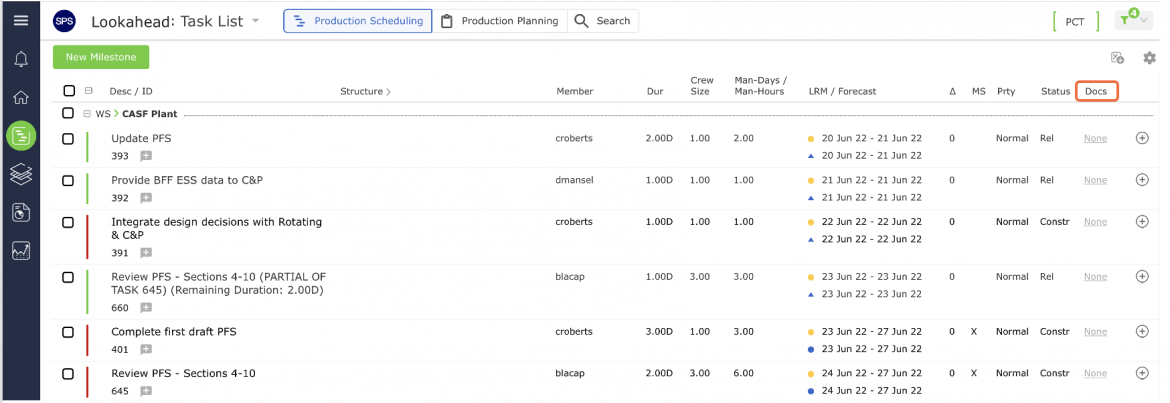Viewport: 1170px width, 403px height.
Task: Click the PCT project selector
Action: tap(1074, 22)
